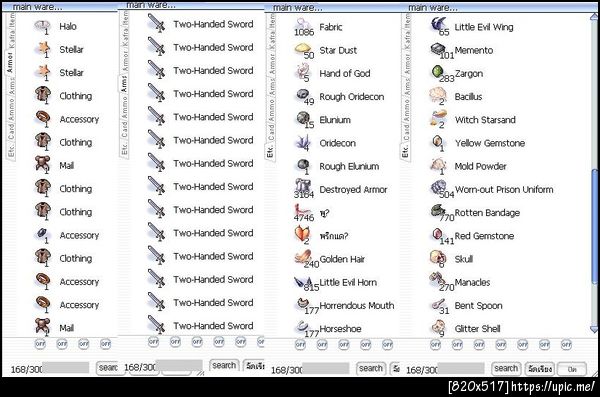The image size is (600, 397).
Task: Pick the Rough Elunium icon
Action: (303, 165)
